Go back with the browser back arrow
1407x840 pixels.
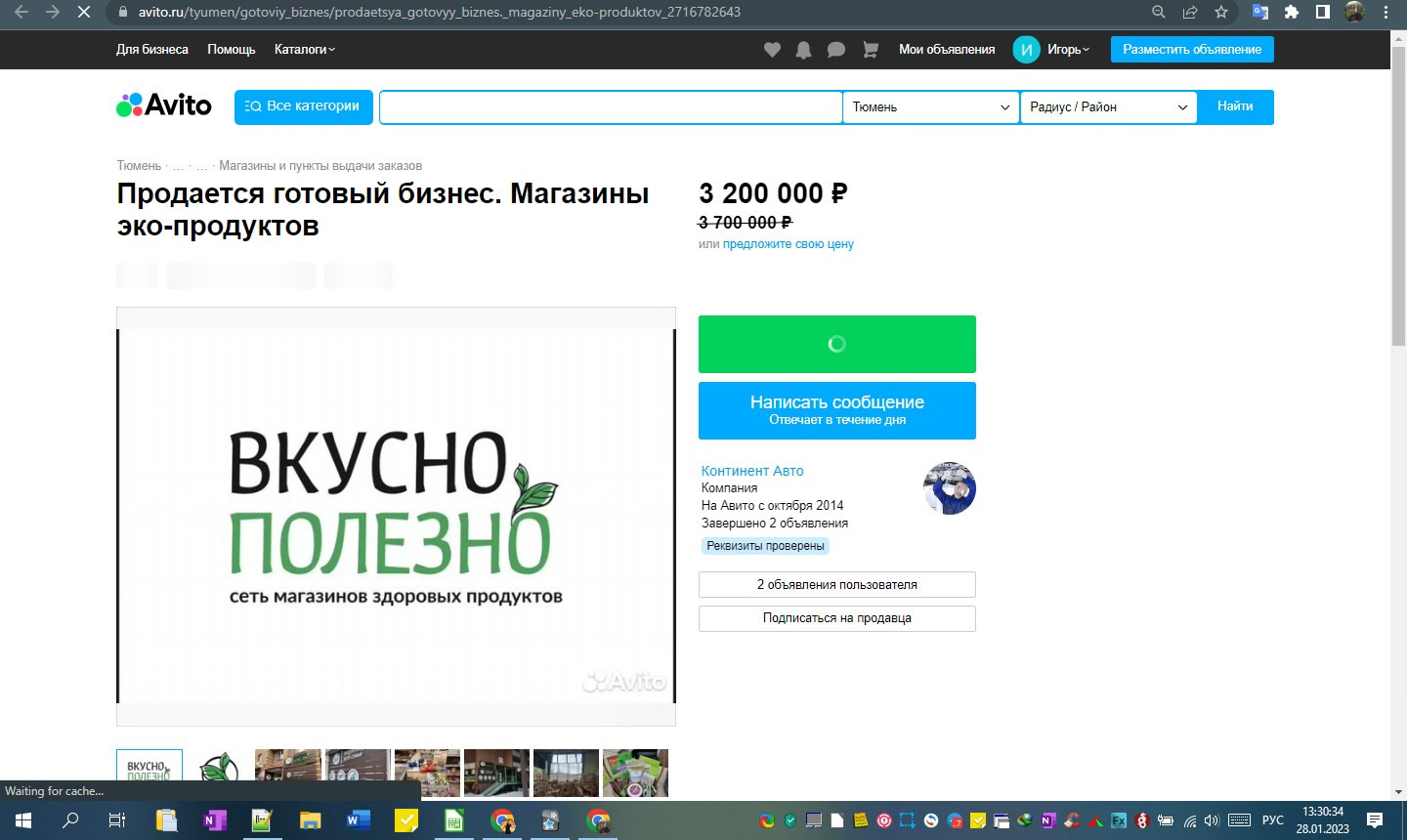point(21,12)
